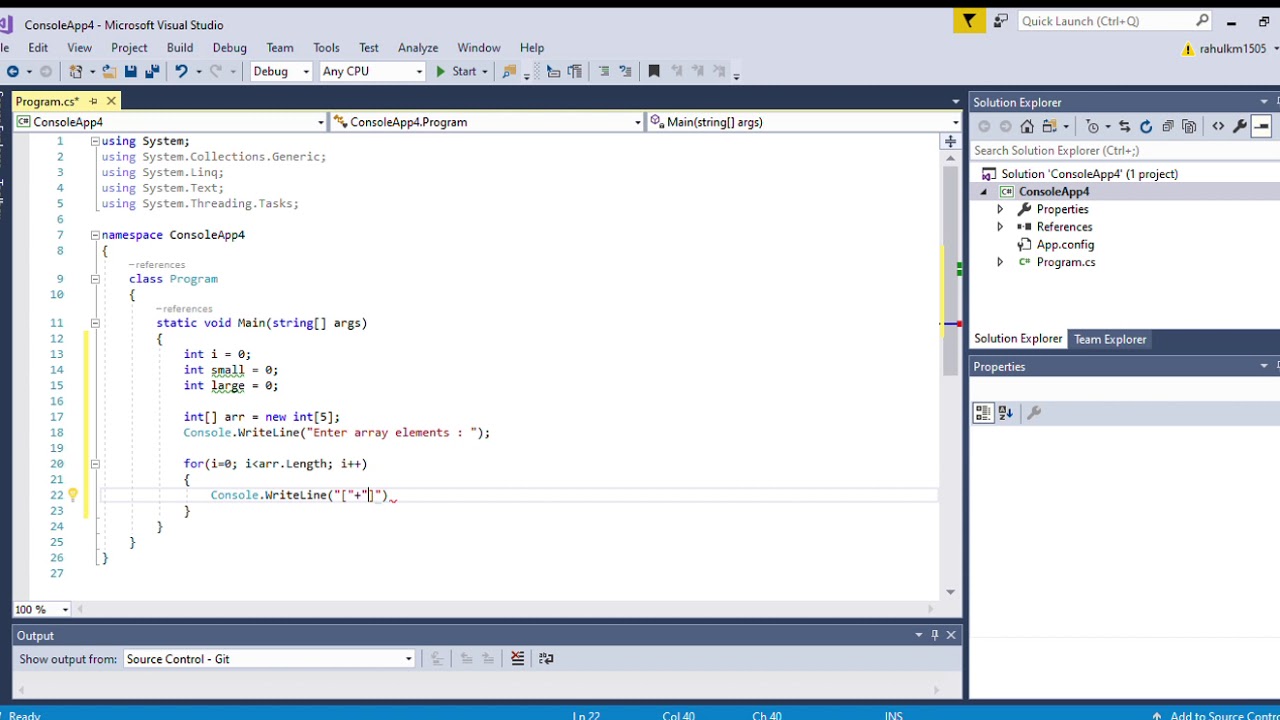Viewport: 1280px width, 720px height.
Task: Click the rahulkm1505 account name
Action: (x=1233, y=48)
